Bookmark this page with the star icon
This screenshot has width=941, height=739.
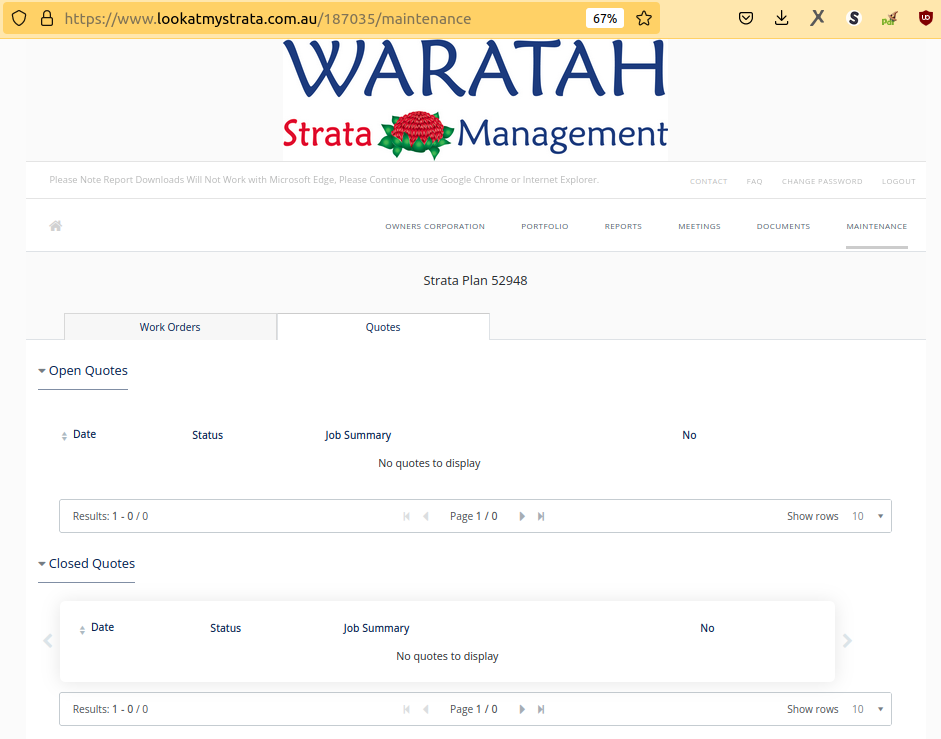[x=644, y=18]
